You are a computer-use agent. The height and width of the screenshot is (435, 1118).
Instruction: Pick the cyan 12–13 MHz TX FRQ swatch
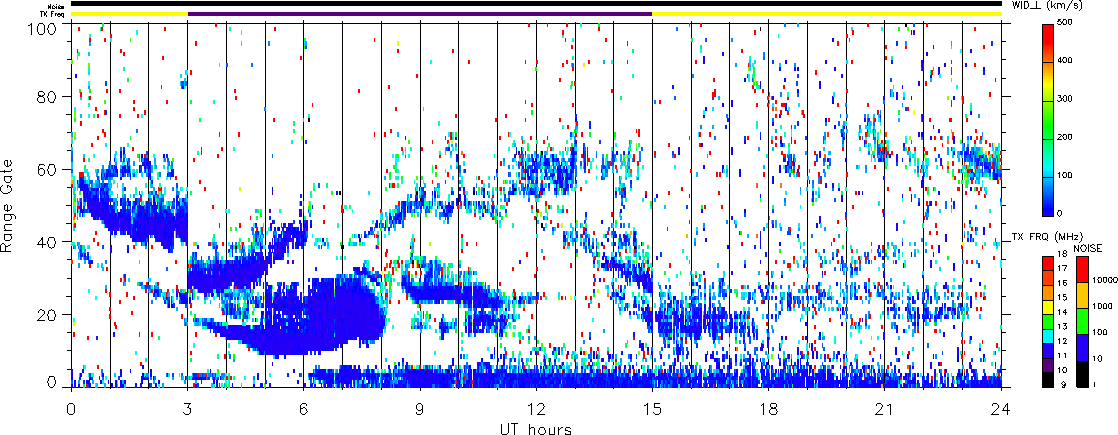tap(1047, 336)
